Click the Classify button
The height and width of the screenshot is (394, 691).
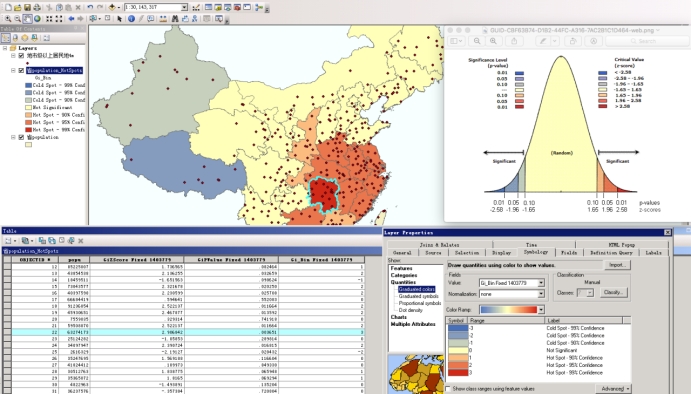coord(613,292)
